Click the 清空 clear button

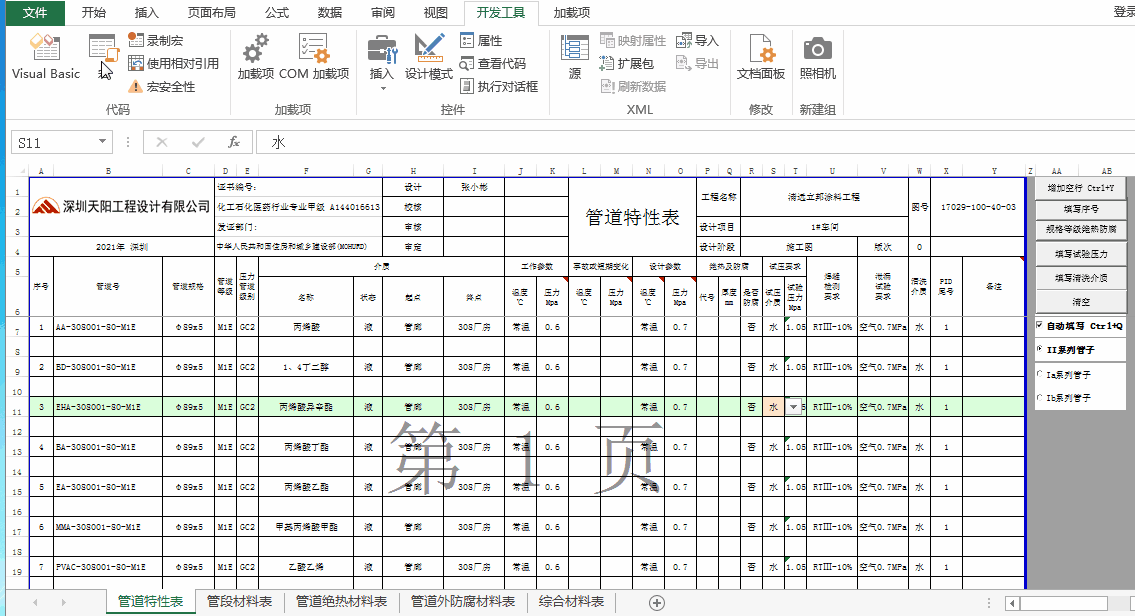(x=1081, y=302)
